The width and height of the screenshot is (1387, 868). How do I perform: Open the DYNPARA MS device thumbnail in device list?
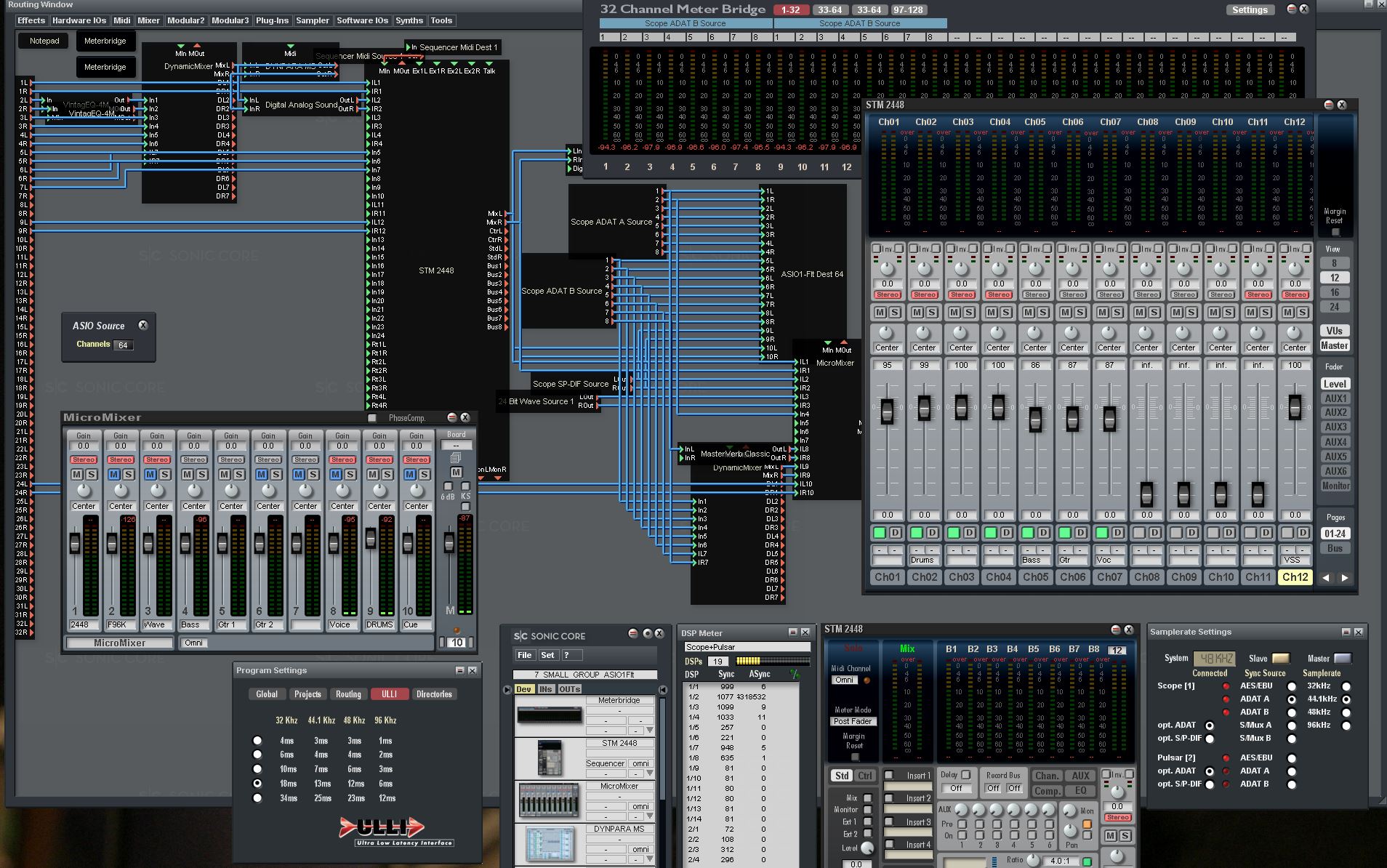(550, 843)
